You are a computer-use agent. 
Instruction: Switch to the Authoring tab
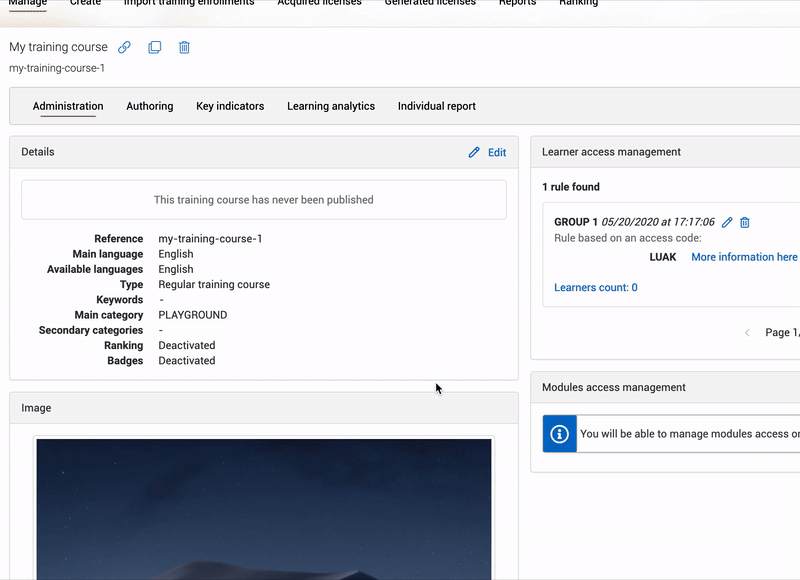point(149,106)
